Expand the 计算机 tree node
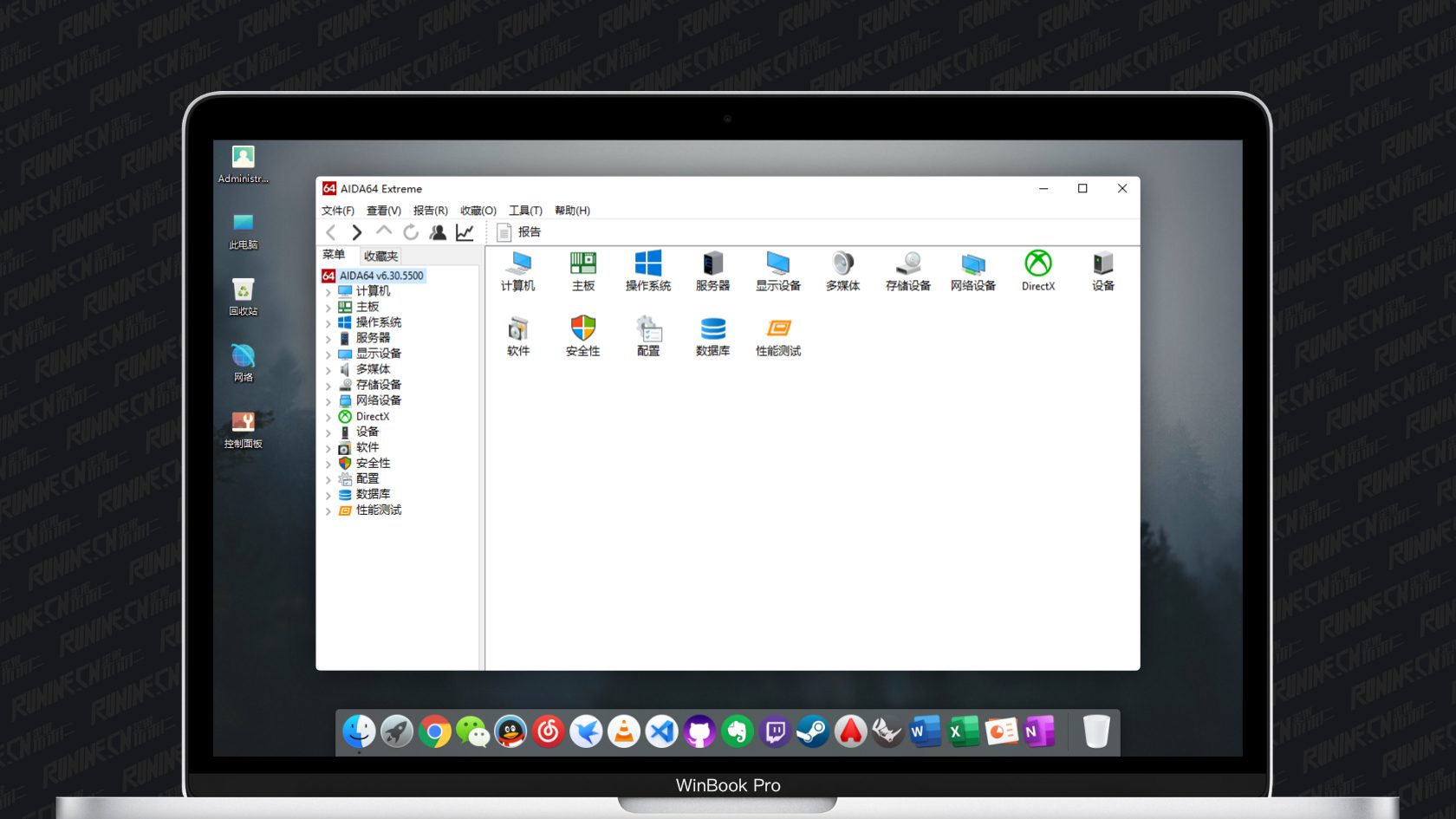Screen dimensions: 1456x819 coord(328,292)
